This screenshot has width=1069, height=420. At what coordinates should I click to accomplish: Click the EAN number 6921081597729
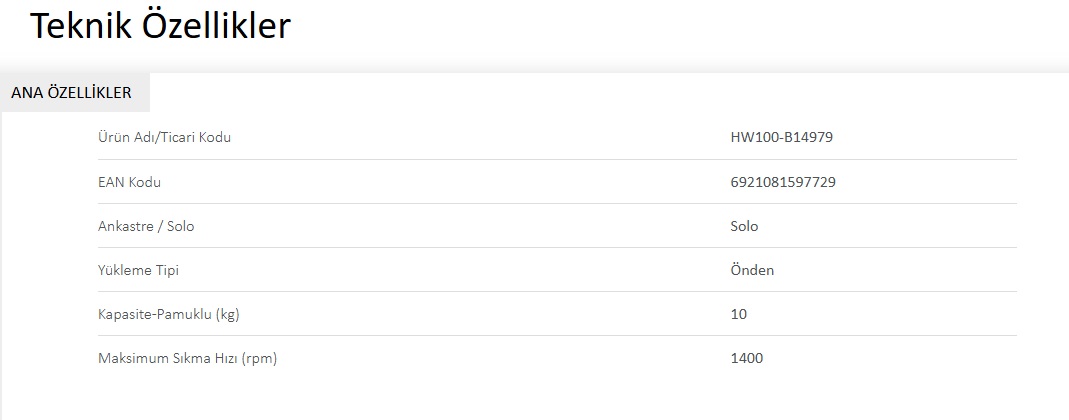(x=783, y=182)
